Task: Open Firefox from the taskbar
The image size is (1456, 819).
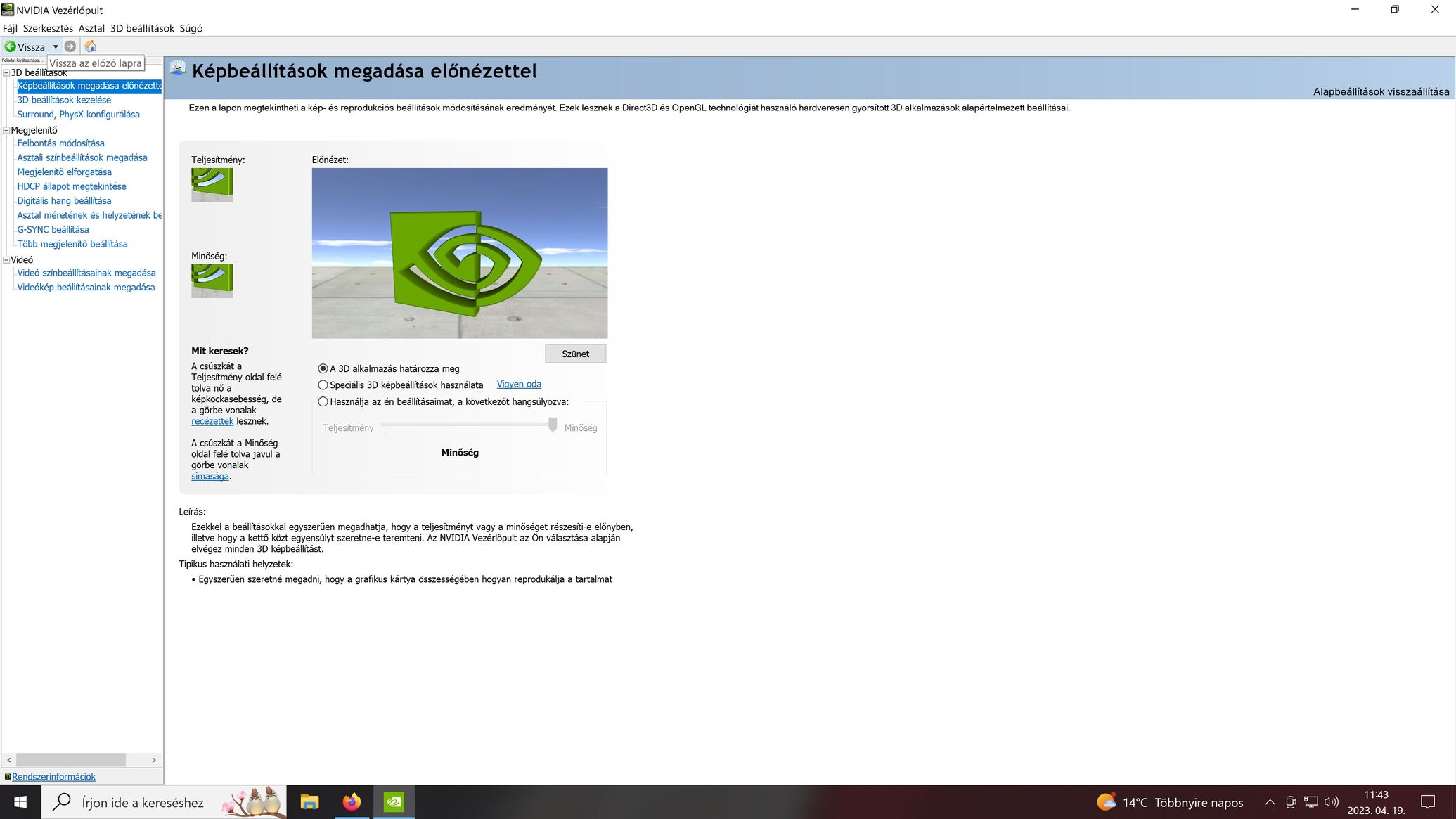Action: click(352, 802)
